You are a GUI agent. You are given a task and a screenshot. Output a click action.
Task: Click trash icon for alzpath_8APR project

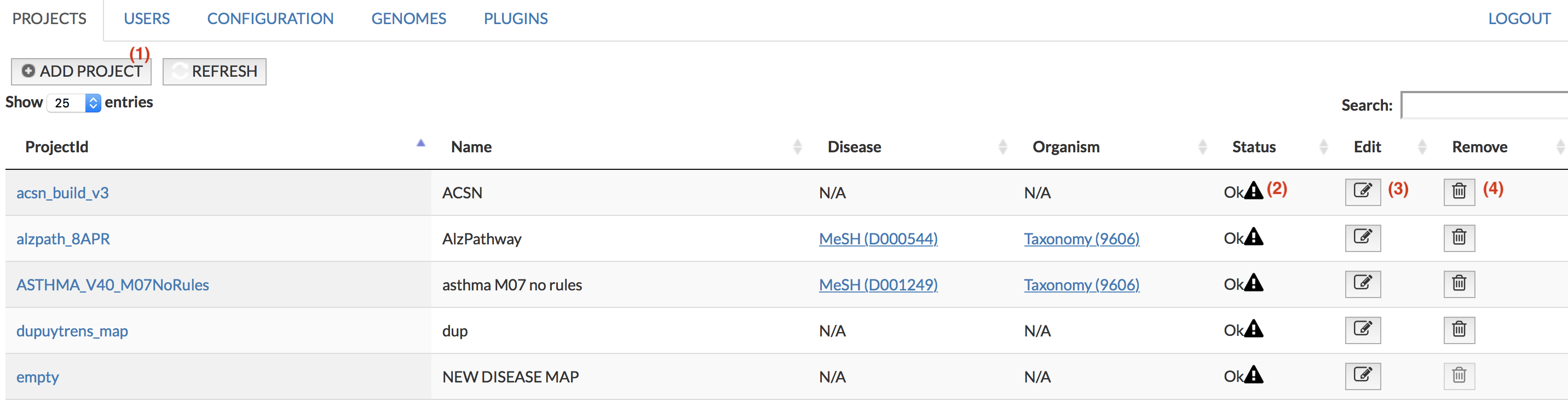tap(1459, 237)
